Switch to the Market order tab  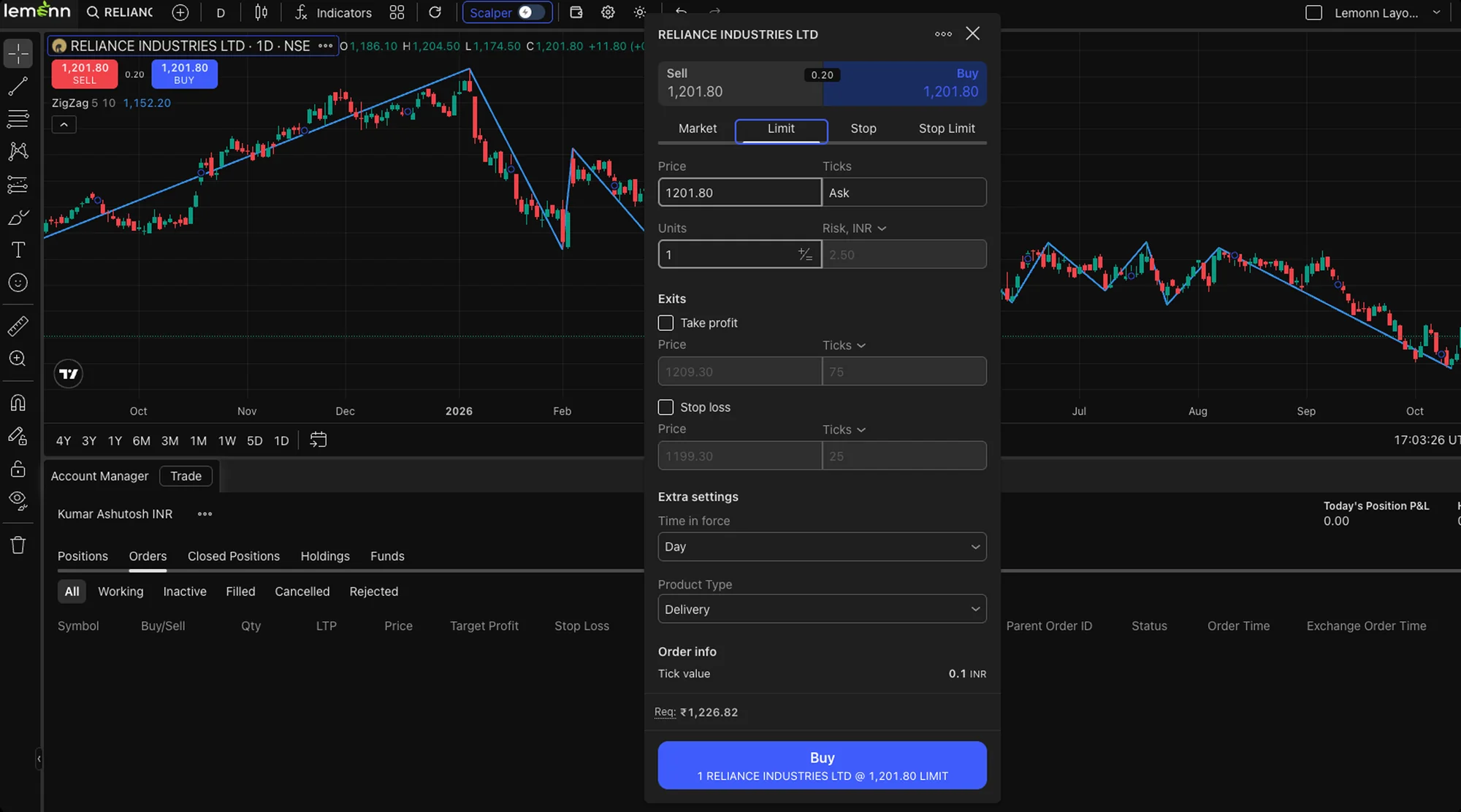(697, 129)
